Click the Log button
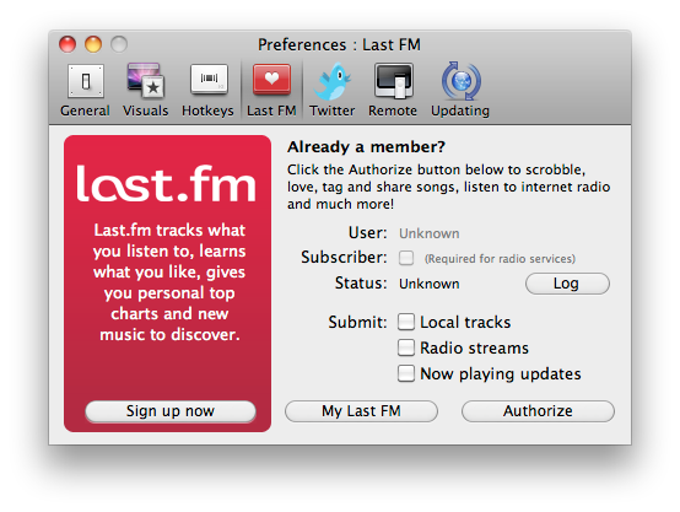Viewport: 680px width, 512px height. pos(567,284)
